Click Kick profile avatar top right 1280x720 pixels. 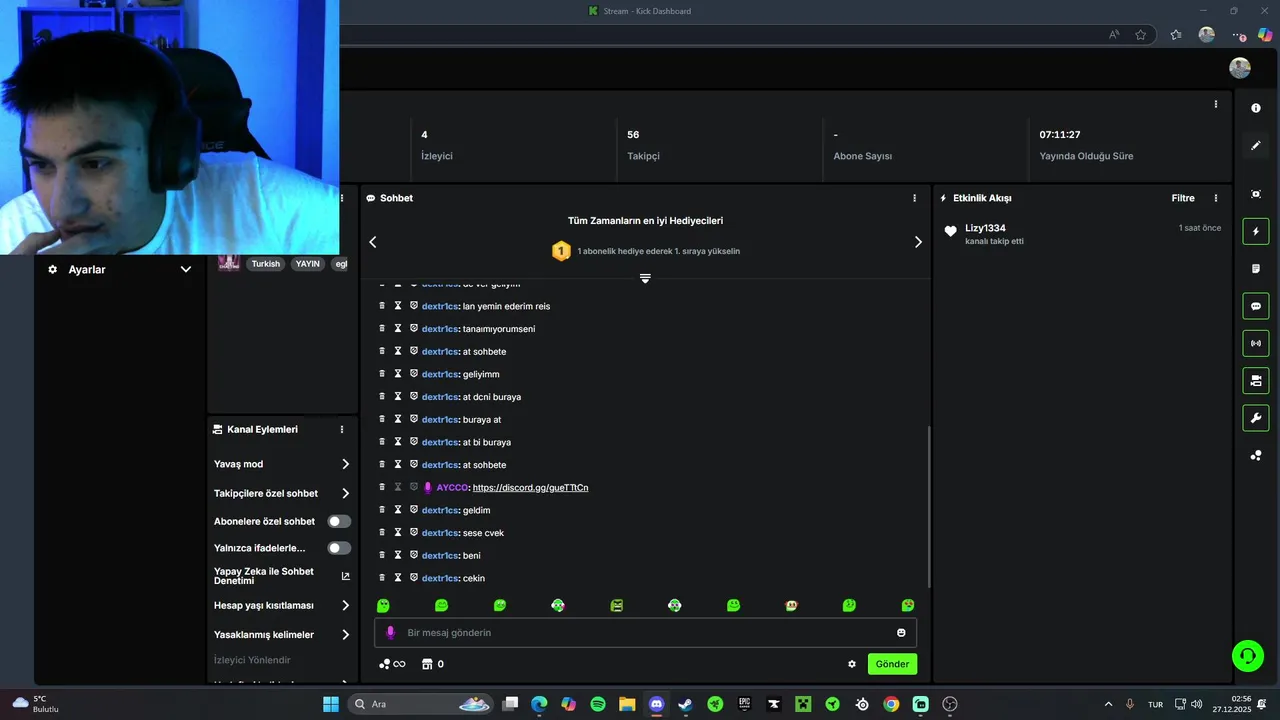(x=1240, y=68)
